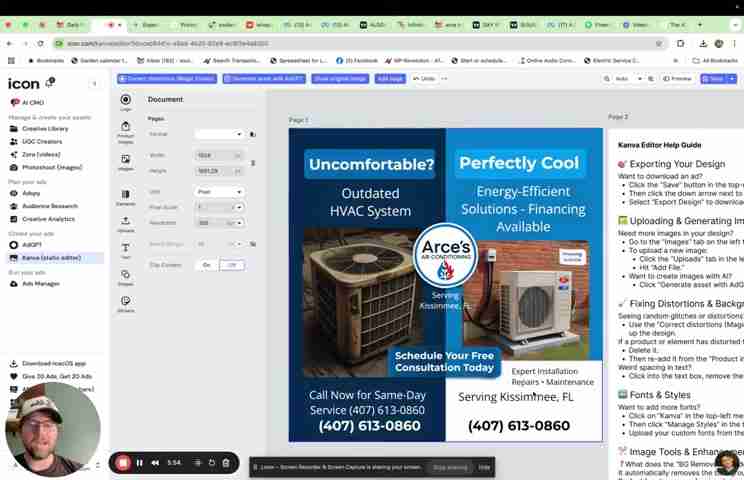This screenshot has height=480, width=744.
Task: Open the Unit dropdown showing Pixel
Action: tap(219, 192)
